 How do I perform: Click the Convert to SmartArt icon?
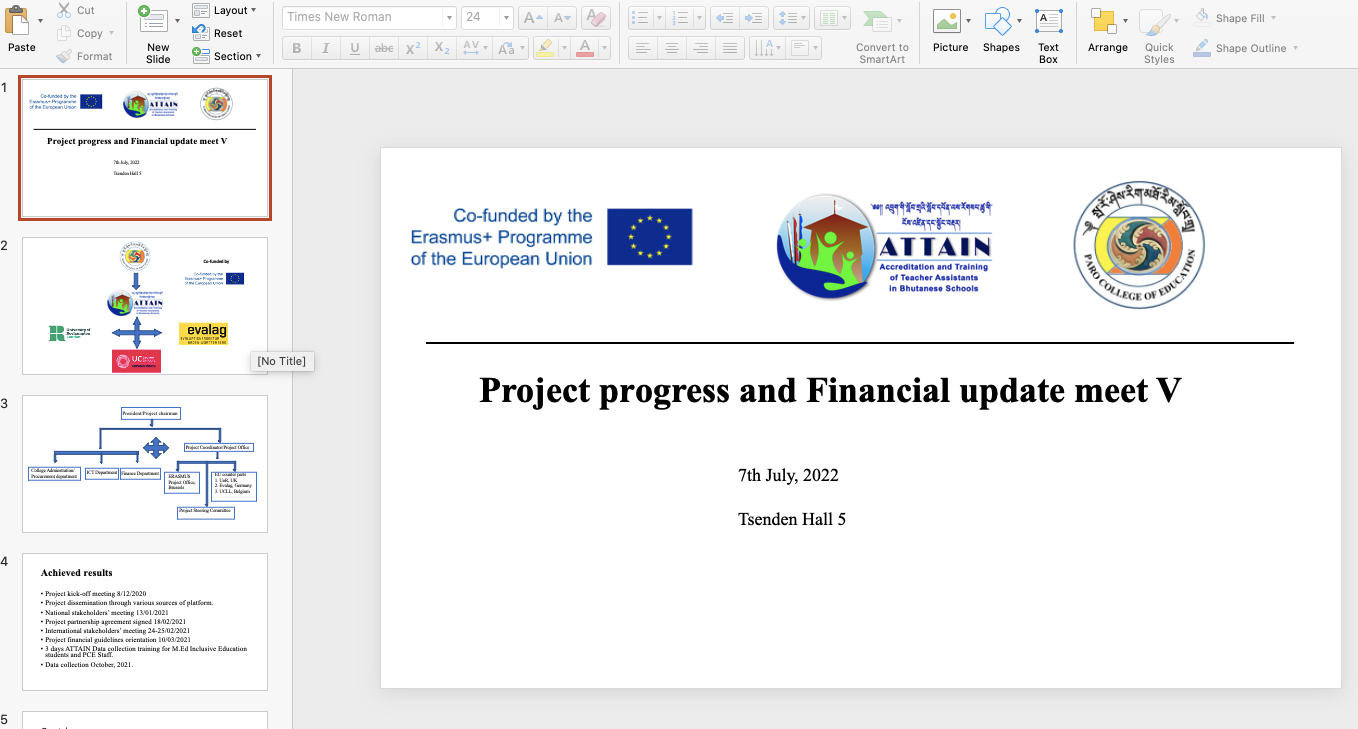click(876, 21)
